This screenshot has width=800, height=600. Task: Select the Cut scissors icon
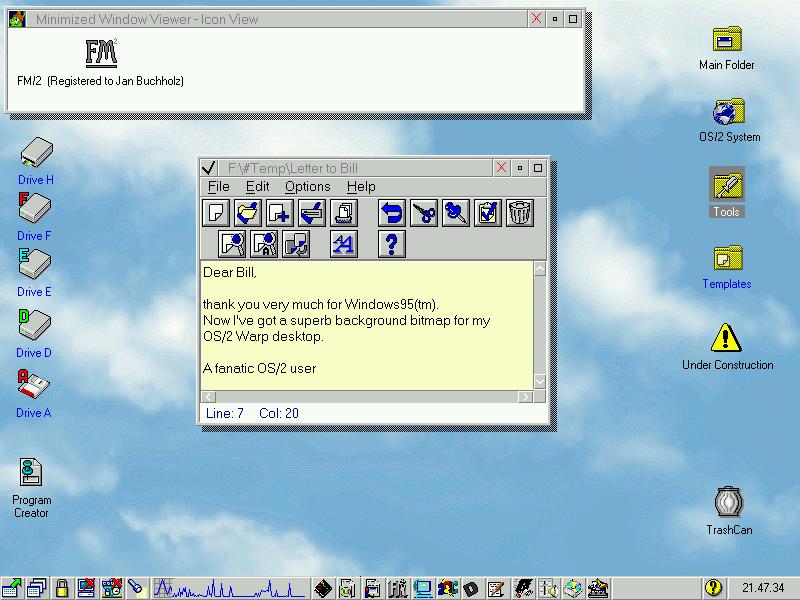click(x=424, y=212)
